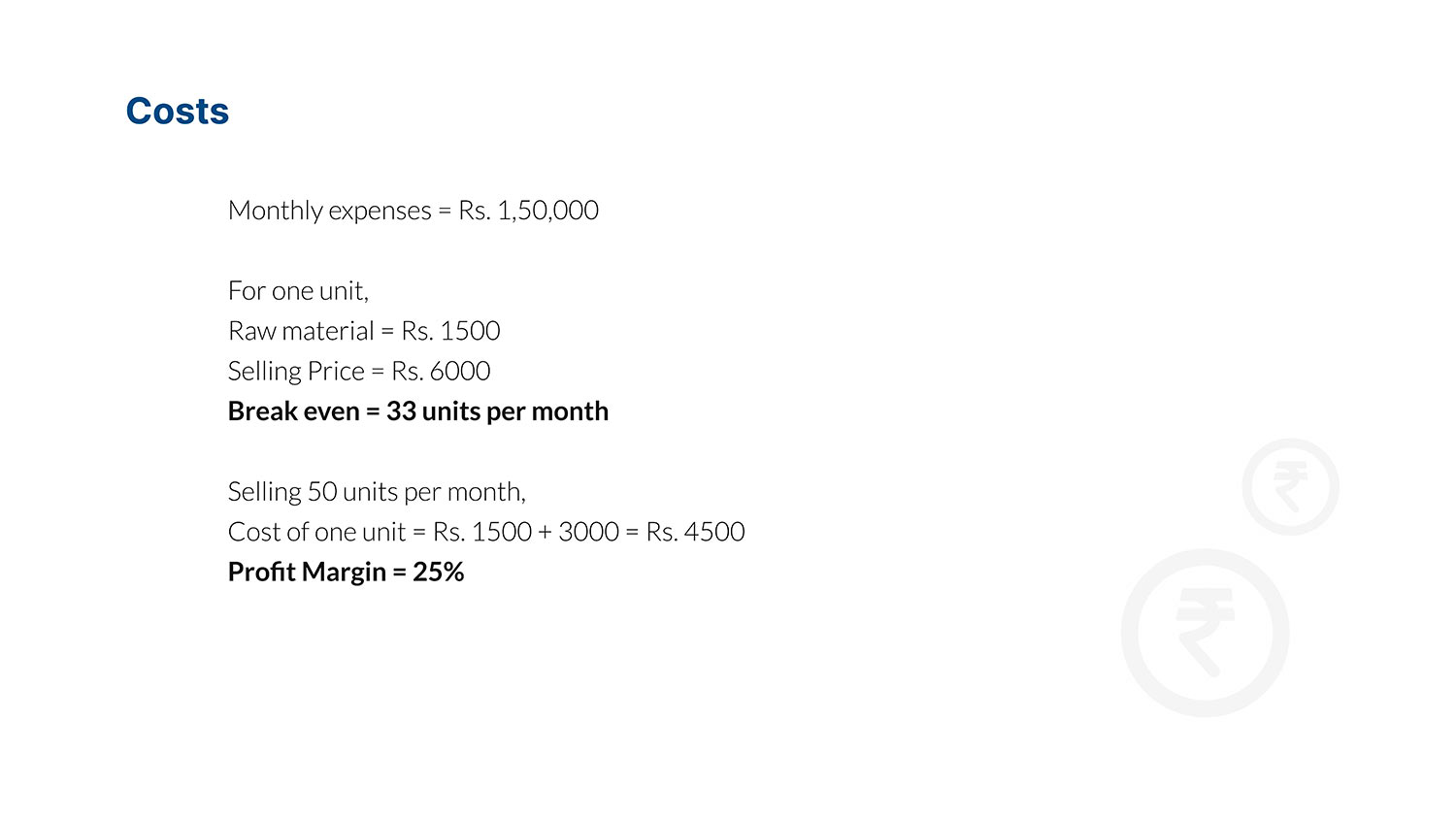1456x819 pixels.
Task: Click the 3000 figure in cost formula
Action: (588, 532)
